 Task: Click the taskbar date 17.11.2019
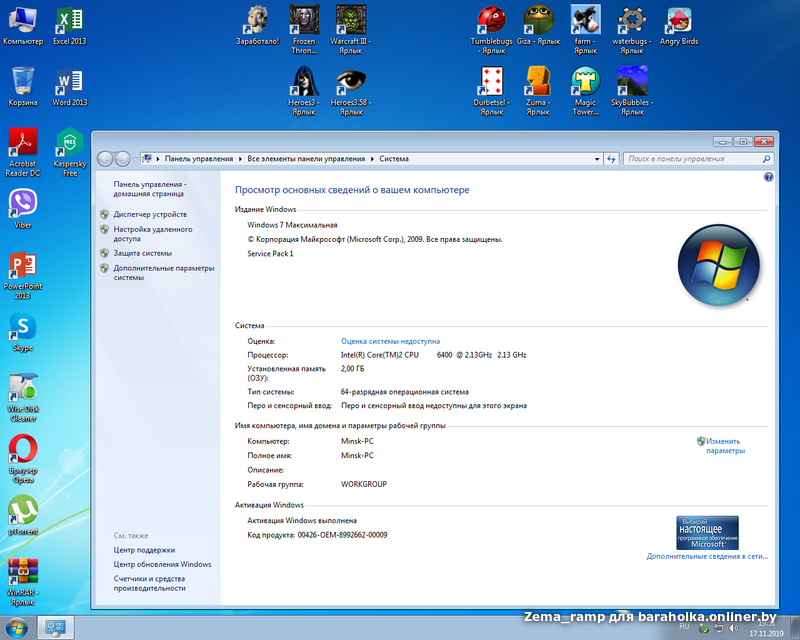tap(766, 633)
